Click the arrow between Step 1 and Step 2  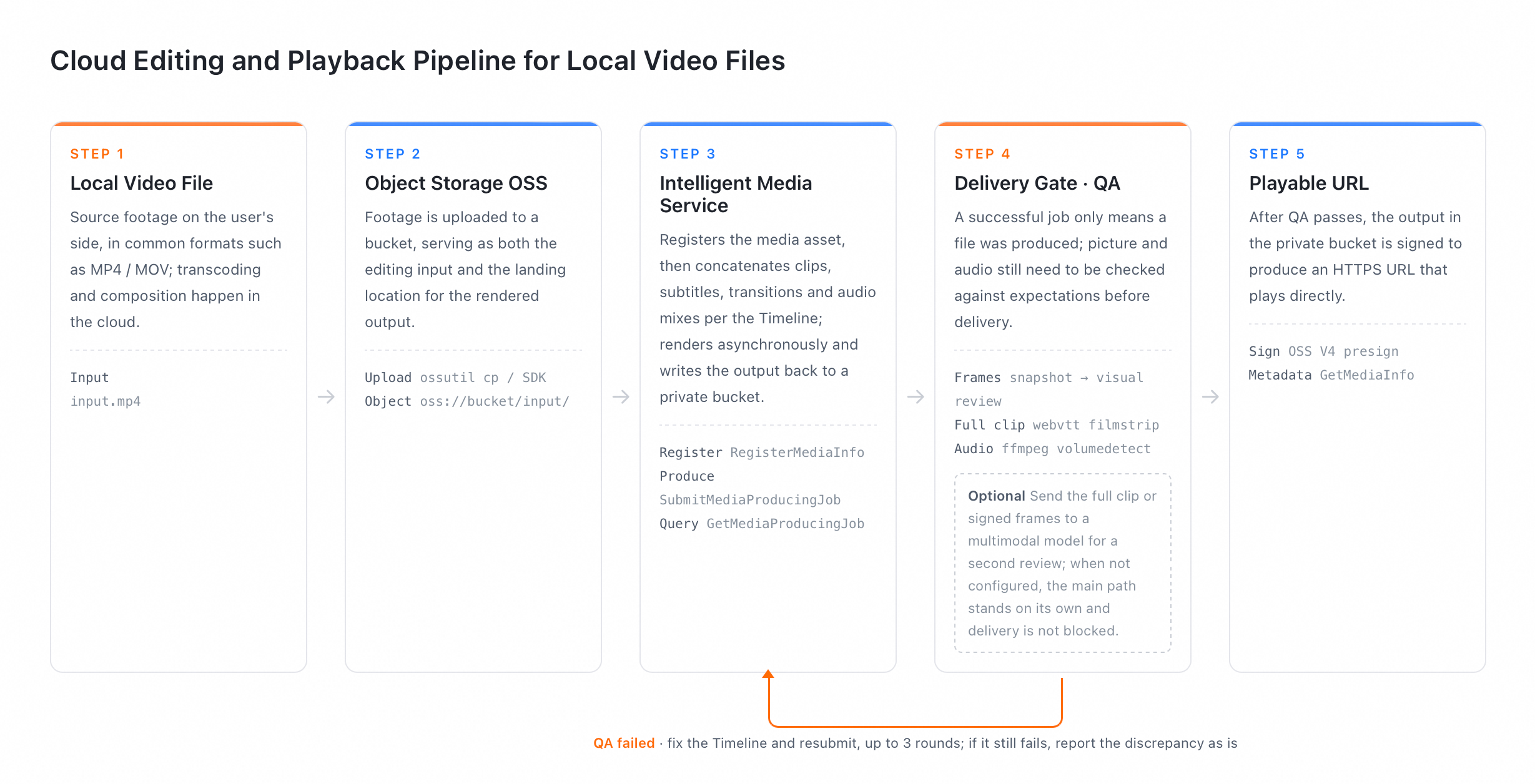click(x=326, y=397)
